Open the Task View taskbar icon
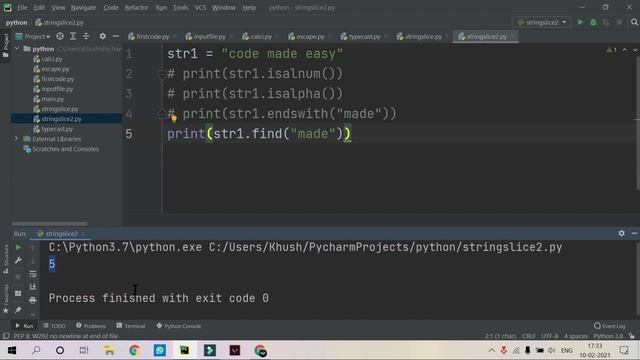This screenshot has width=640, height=360. tap(84, 350)
